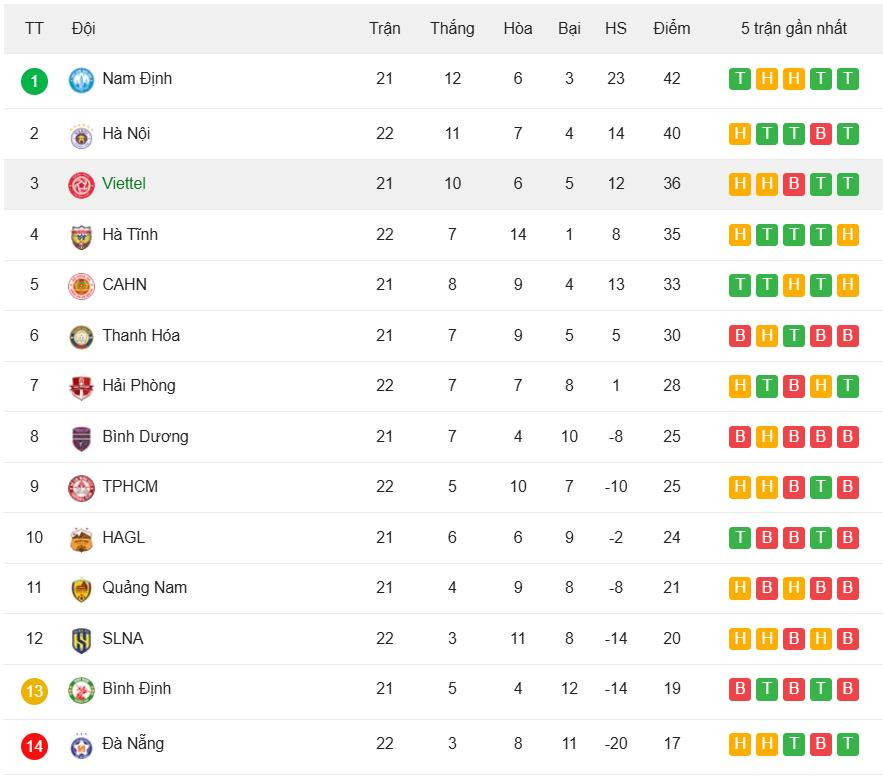Click the Hà Nội club crest
Viewport: 883px width, 782px height.
[x=81, y=135]
